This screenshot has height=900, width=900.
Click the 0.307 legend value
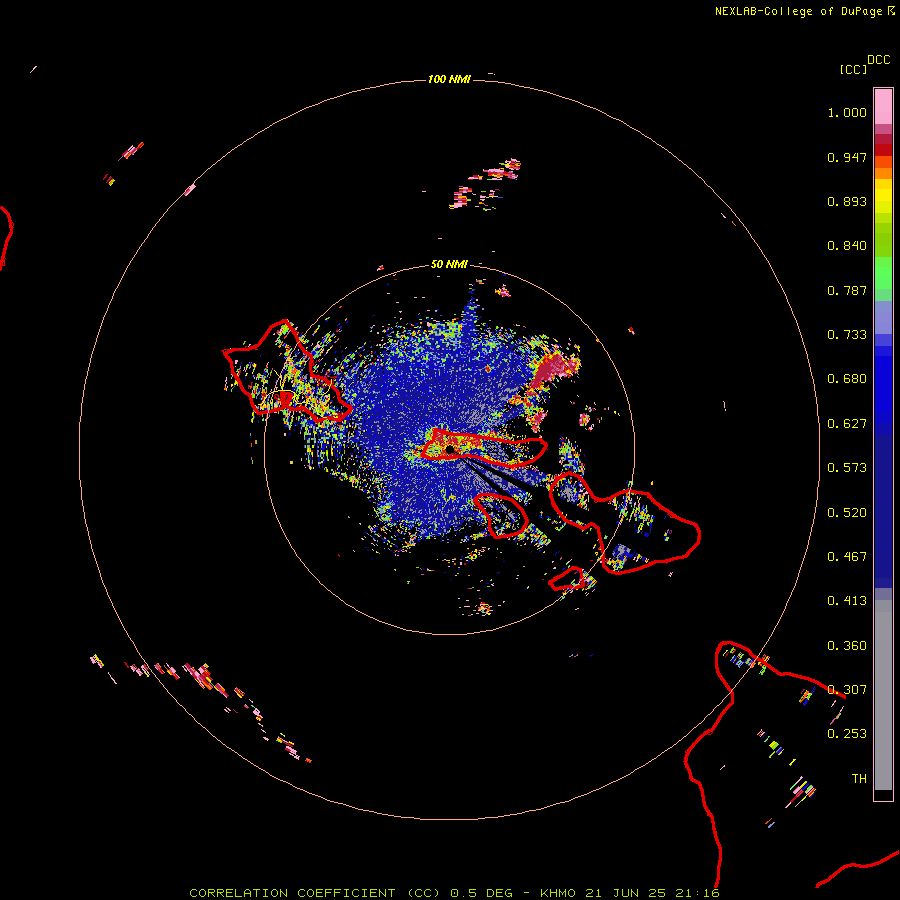click(847, 690)
